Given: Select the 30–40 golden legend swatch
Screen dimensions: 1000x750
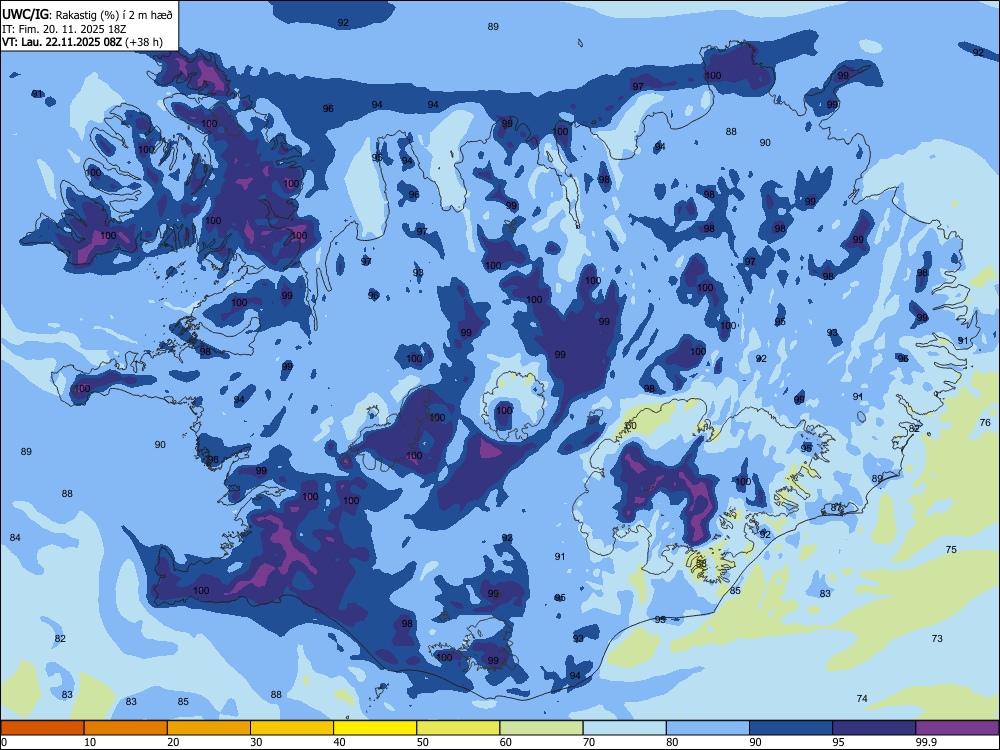Looking at the screenshot, I should tap(292, 728).
